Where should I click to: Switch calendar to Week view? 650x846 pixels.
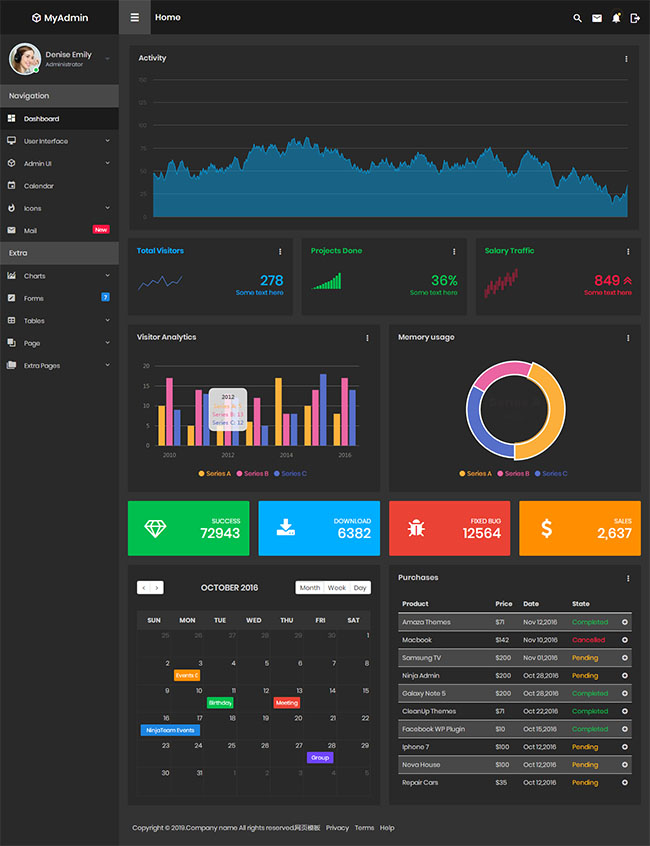click(337, 588)
